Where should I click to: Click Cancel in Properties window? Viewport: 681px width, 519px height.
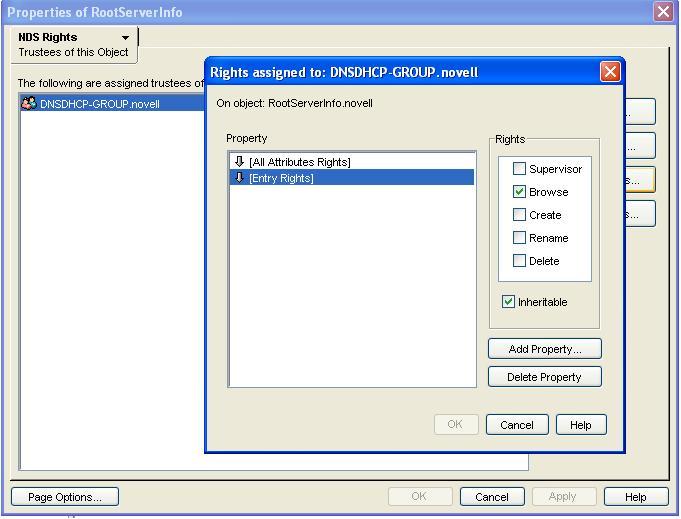(x=492, y=496)
